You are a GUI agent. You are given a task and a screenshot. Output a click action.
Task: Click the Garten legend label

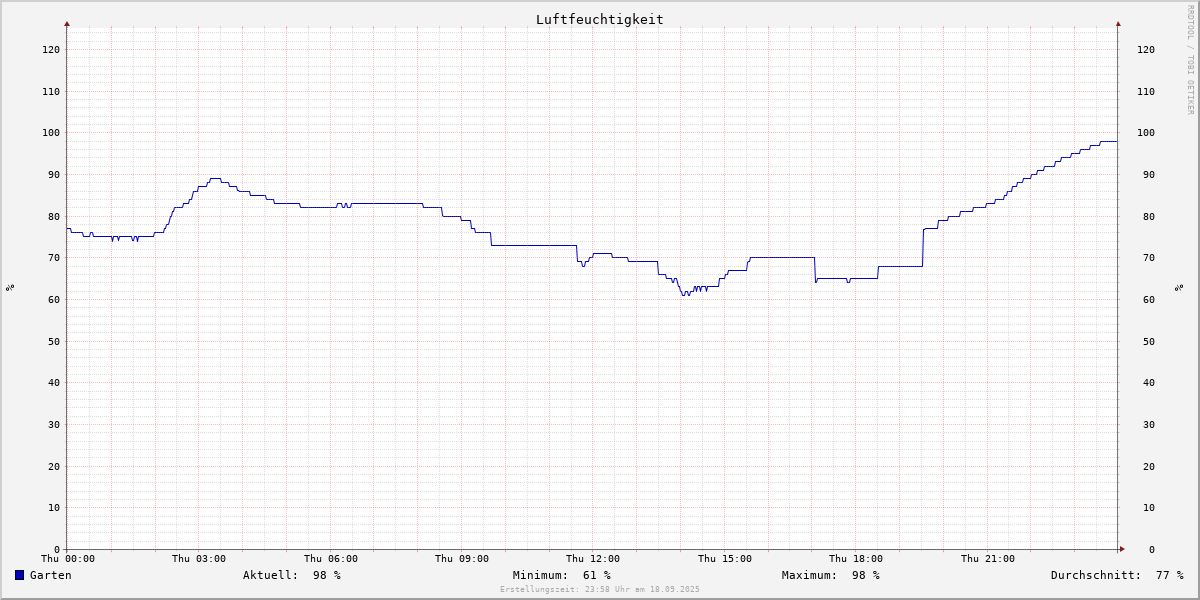coord(50,575)
